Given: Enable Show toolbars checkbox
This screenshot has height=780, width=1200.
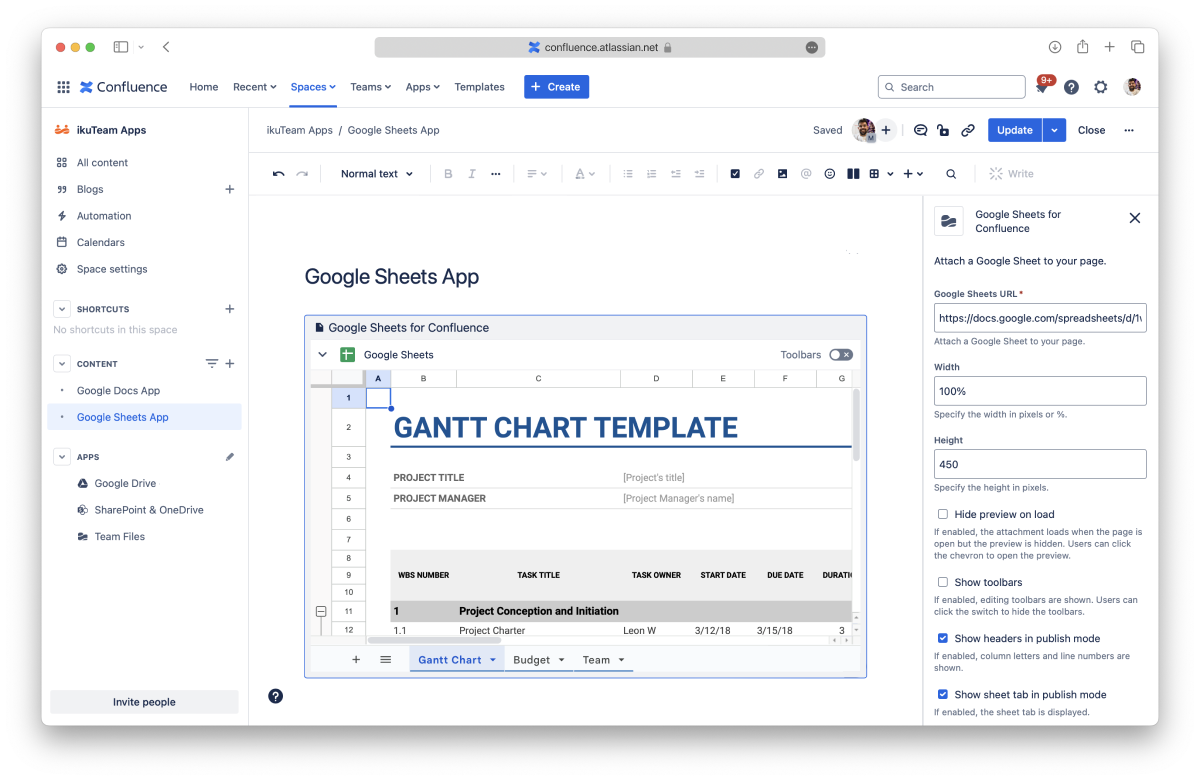Looking at the screenshot, I should 943,582.
